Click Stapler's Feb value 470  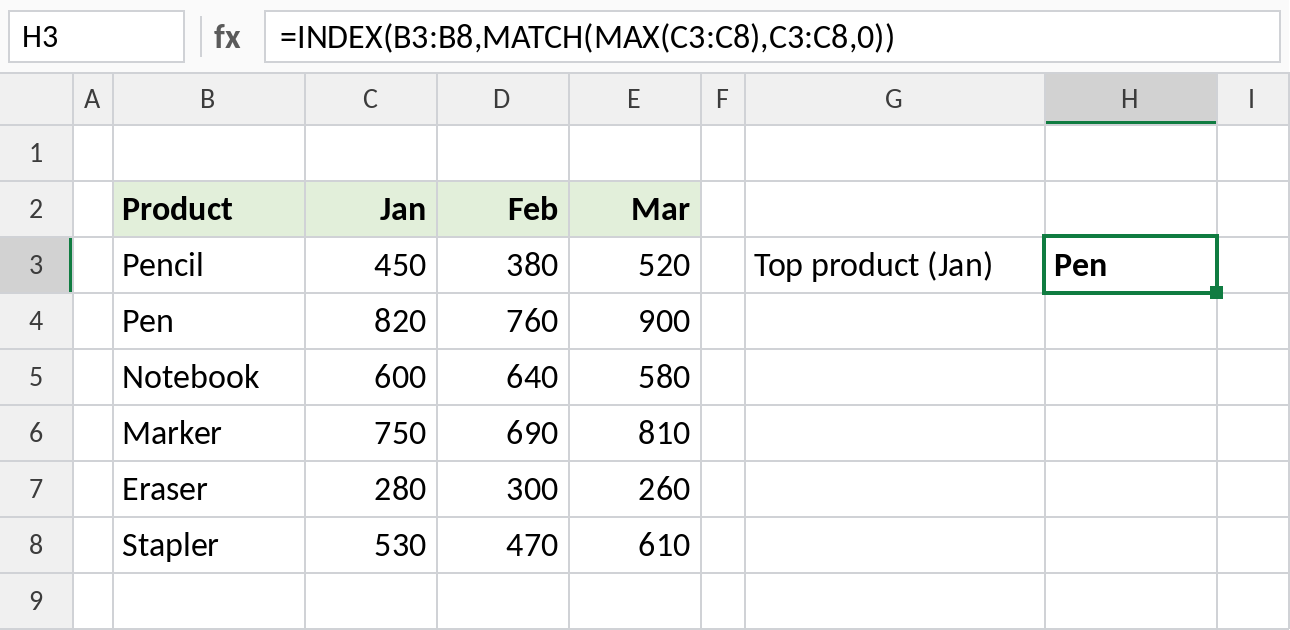pos(503,545)
